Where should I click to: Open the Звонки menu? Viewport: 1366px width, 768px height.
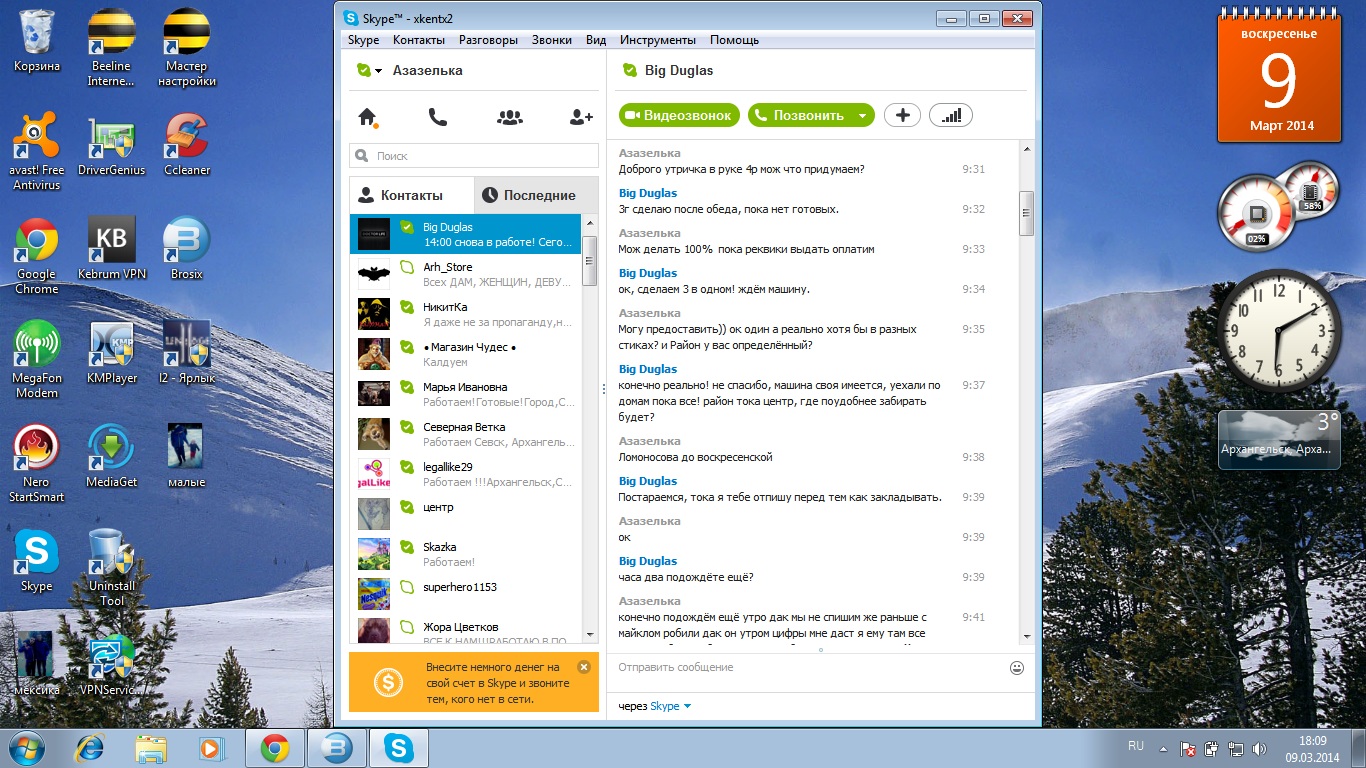click(552, 40)
